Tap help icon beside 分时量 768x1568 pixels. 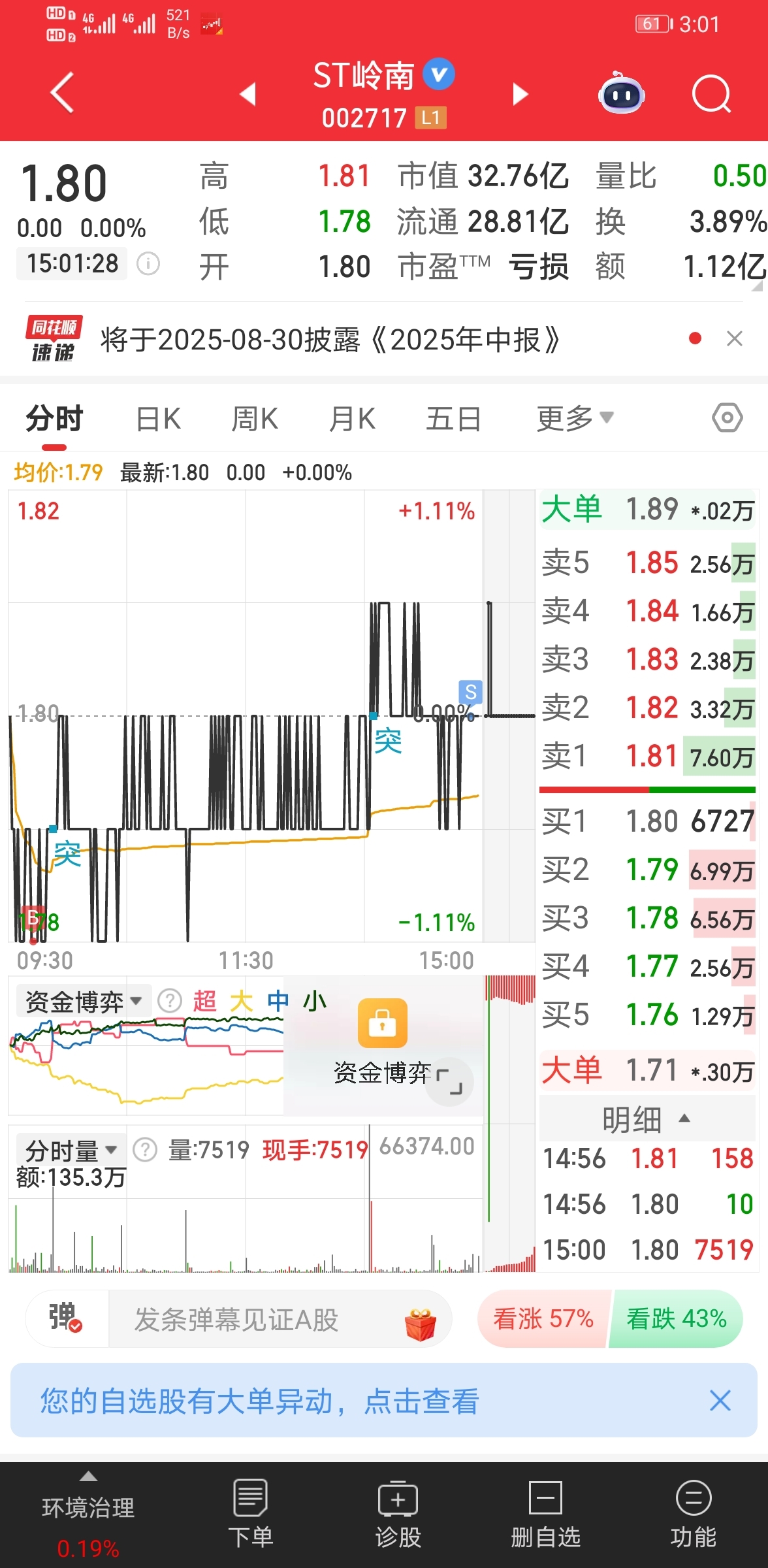point(145,1149)
